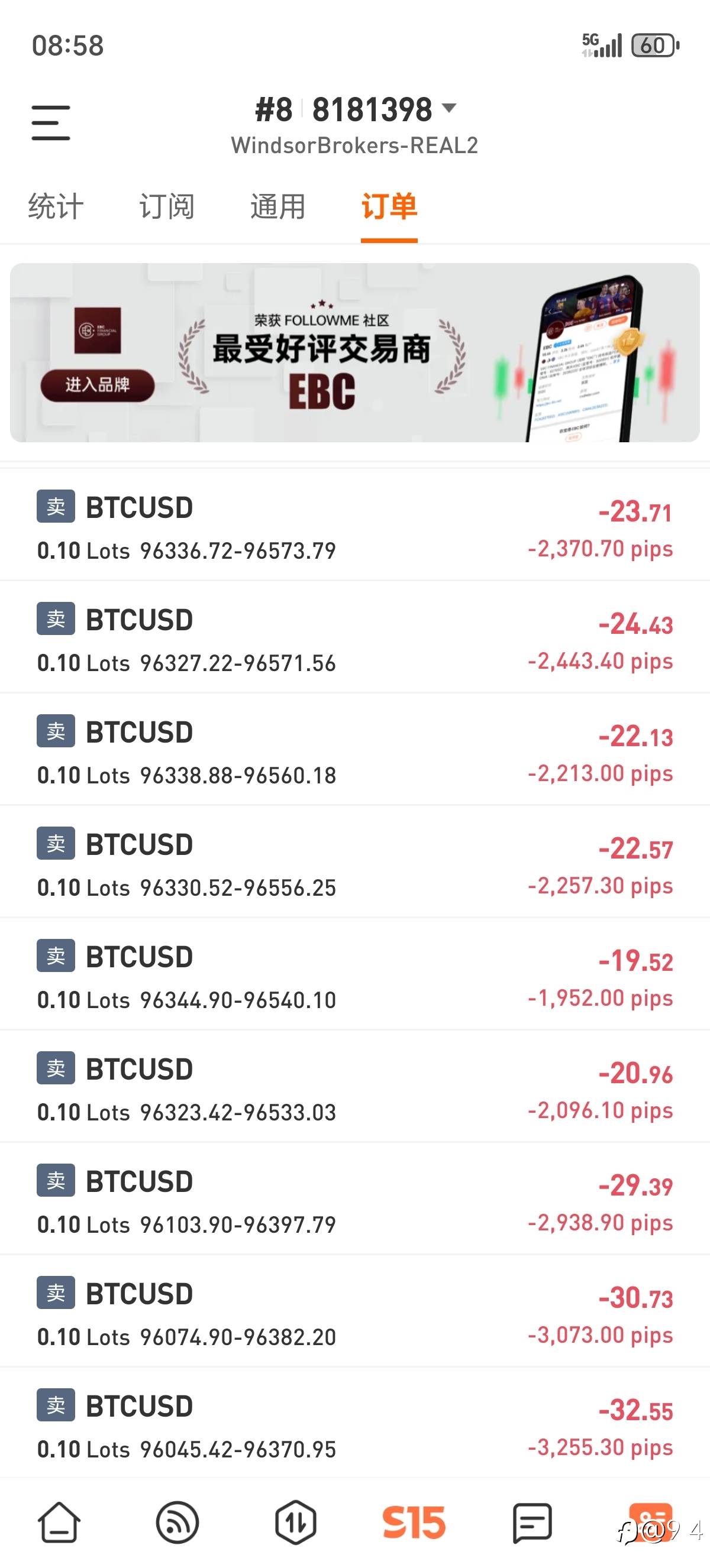Select the 通用 tab
The height and width of the screenshot is (1568, 710).
(x=277, y=206)
